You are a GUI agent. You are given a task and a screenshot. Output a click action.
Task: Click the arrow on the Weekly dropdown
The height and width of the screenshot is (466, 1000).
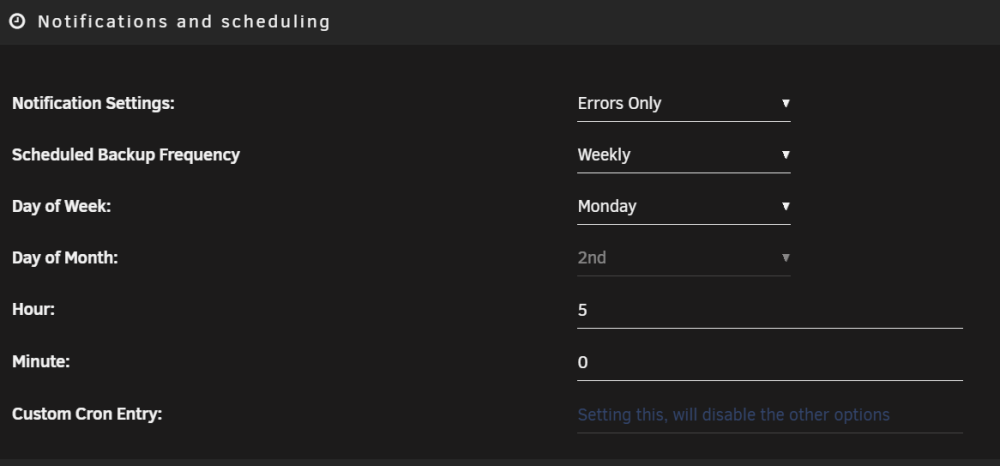(x=786, y=155)
